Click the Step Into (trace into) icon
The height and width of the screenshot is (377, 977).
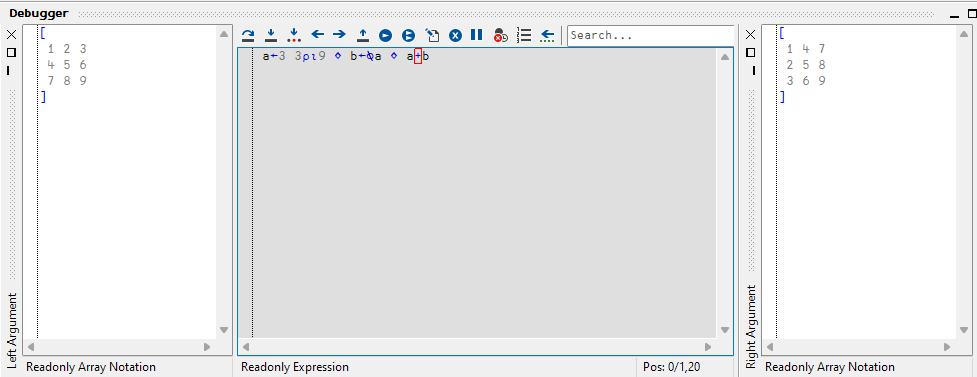click(x=270, y=35)
